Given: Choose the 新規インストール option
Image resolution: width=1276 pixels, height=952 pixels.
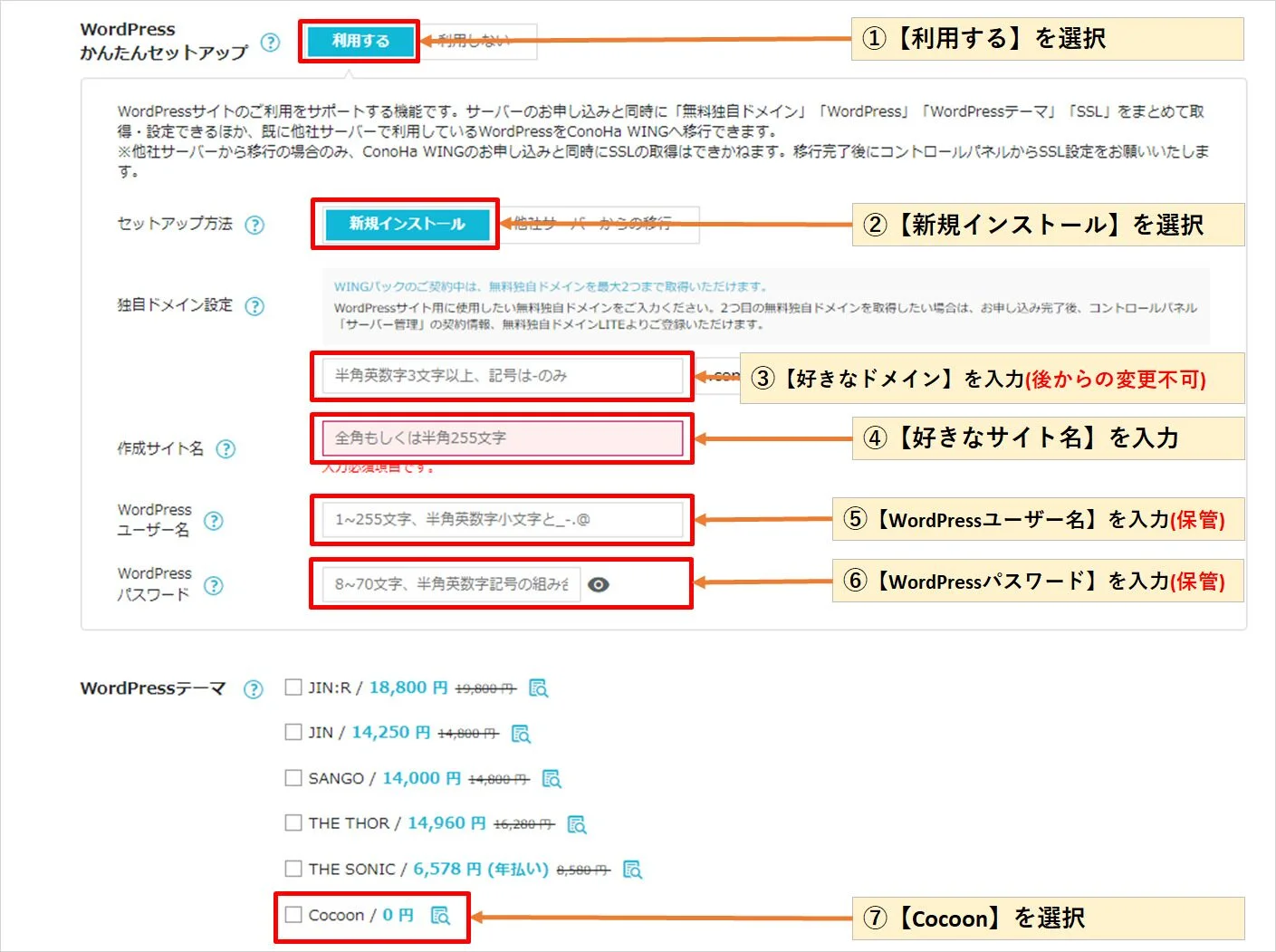Looking at the screenshot, I should 407,224.
